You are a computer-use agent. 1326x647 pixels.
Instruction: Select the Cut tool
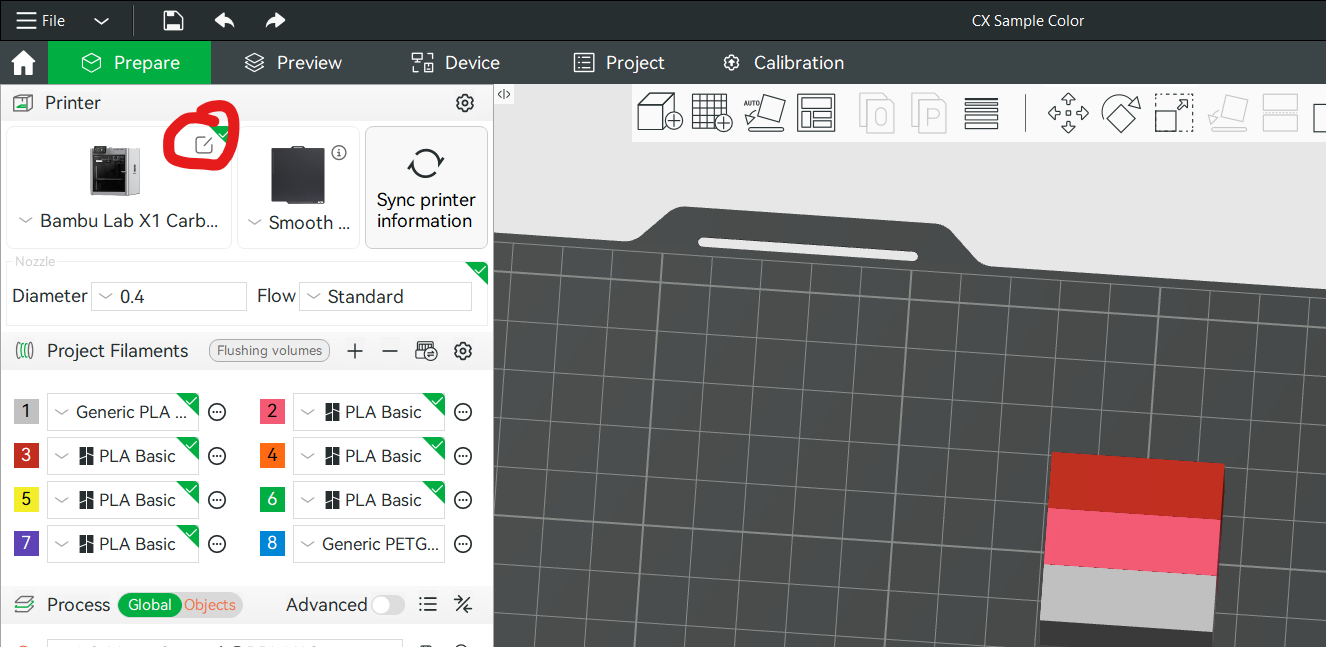1280,113
